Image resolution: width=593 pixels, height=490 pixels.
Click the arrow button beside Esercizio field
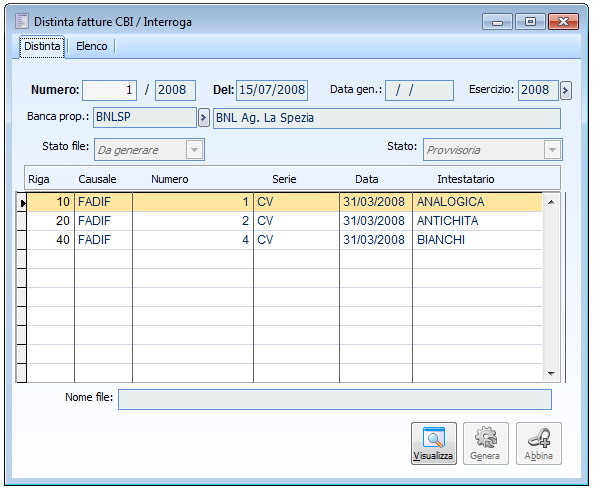(565, 90)
